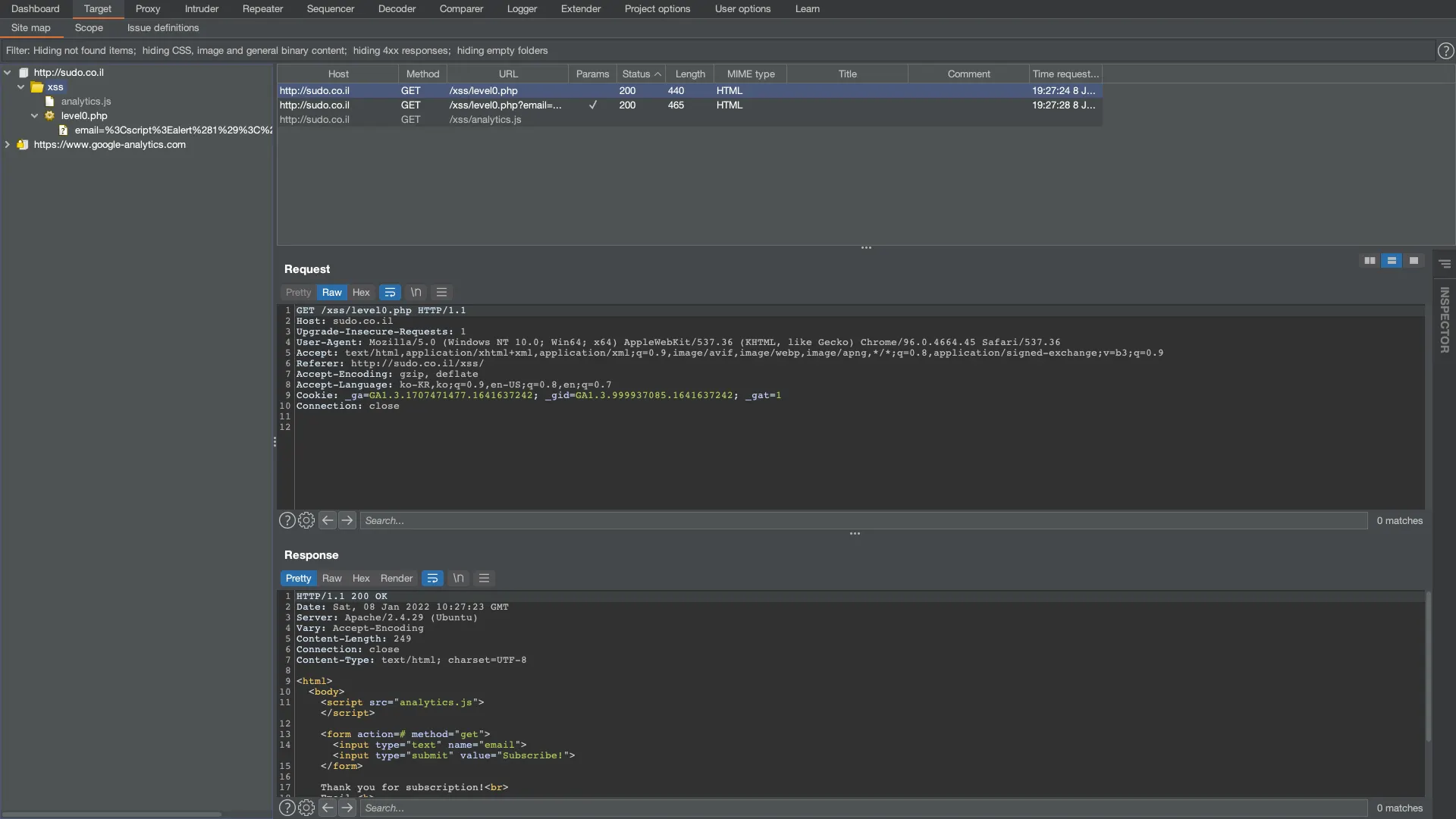Switch to the Scope sub-tab

[x=89, y=28]
